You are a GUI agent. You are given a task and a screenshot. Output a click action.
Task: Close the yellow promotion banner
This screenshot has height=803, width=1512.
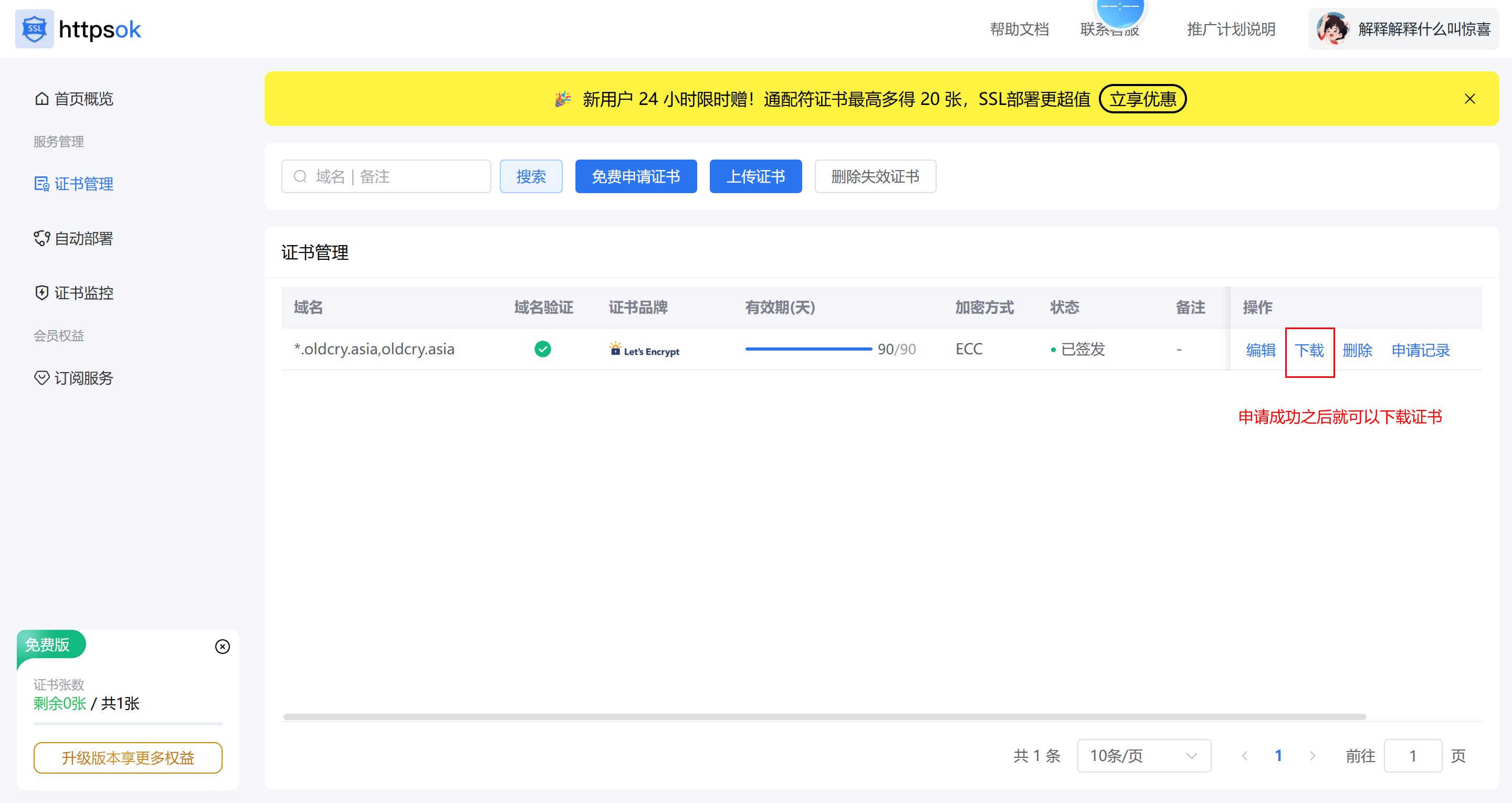(x=1469, y=99)
